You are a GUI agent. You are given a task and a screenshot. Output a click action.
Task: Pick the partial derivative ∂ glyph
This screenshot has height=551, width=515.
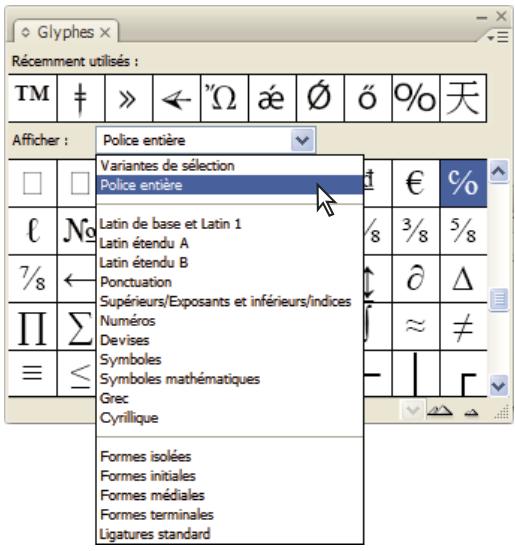click(416, 279)
